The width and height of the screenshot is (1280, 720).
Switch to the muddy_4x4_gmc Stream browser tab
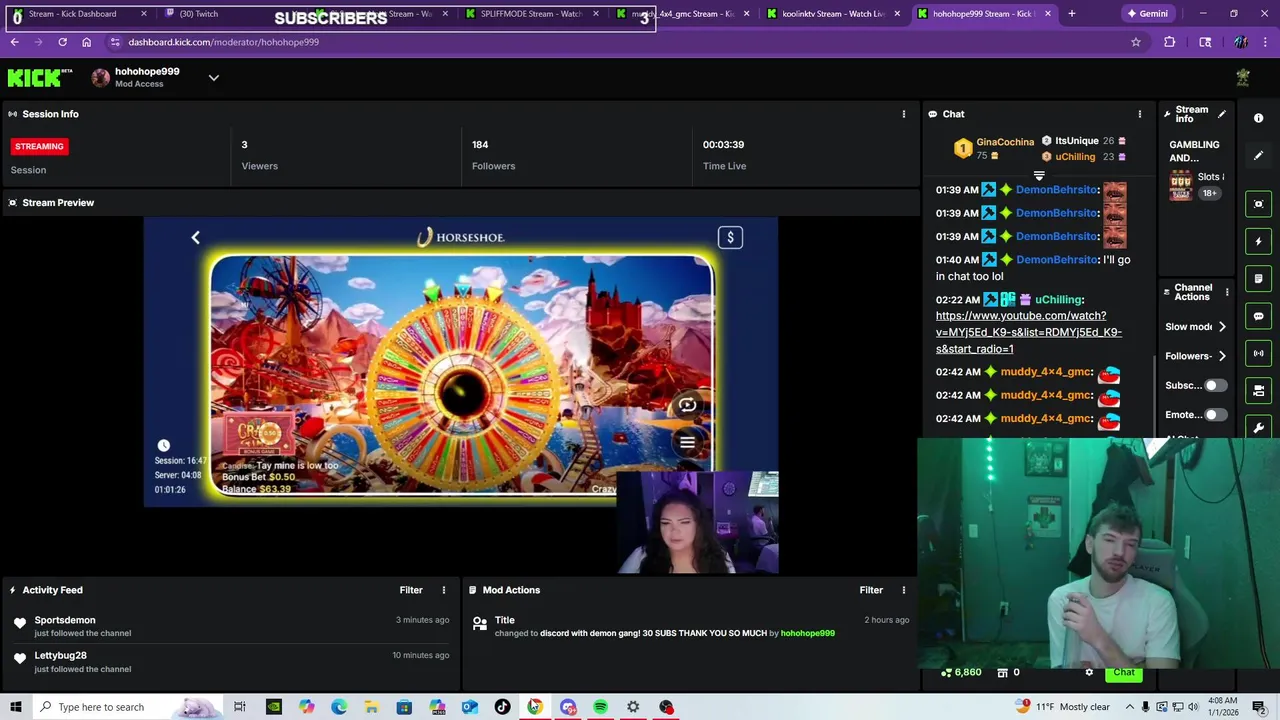(x=682, y=14)
